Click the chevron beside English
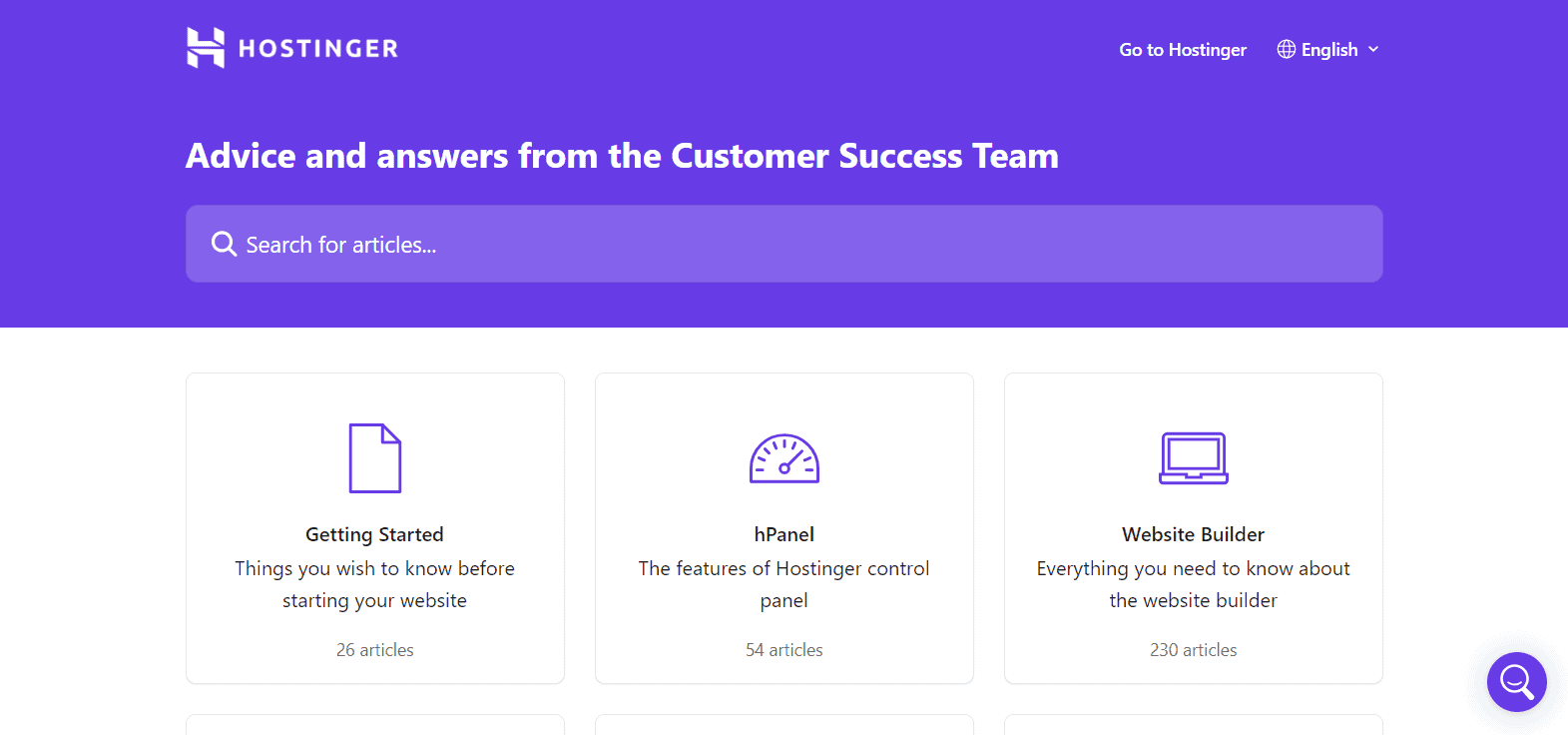Viewport: 1568px width, 735px height. click(x=1373, y=49)
